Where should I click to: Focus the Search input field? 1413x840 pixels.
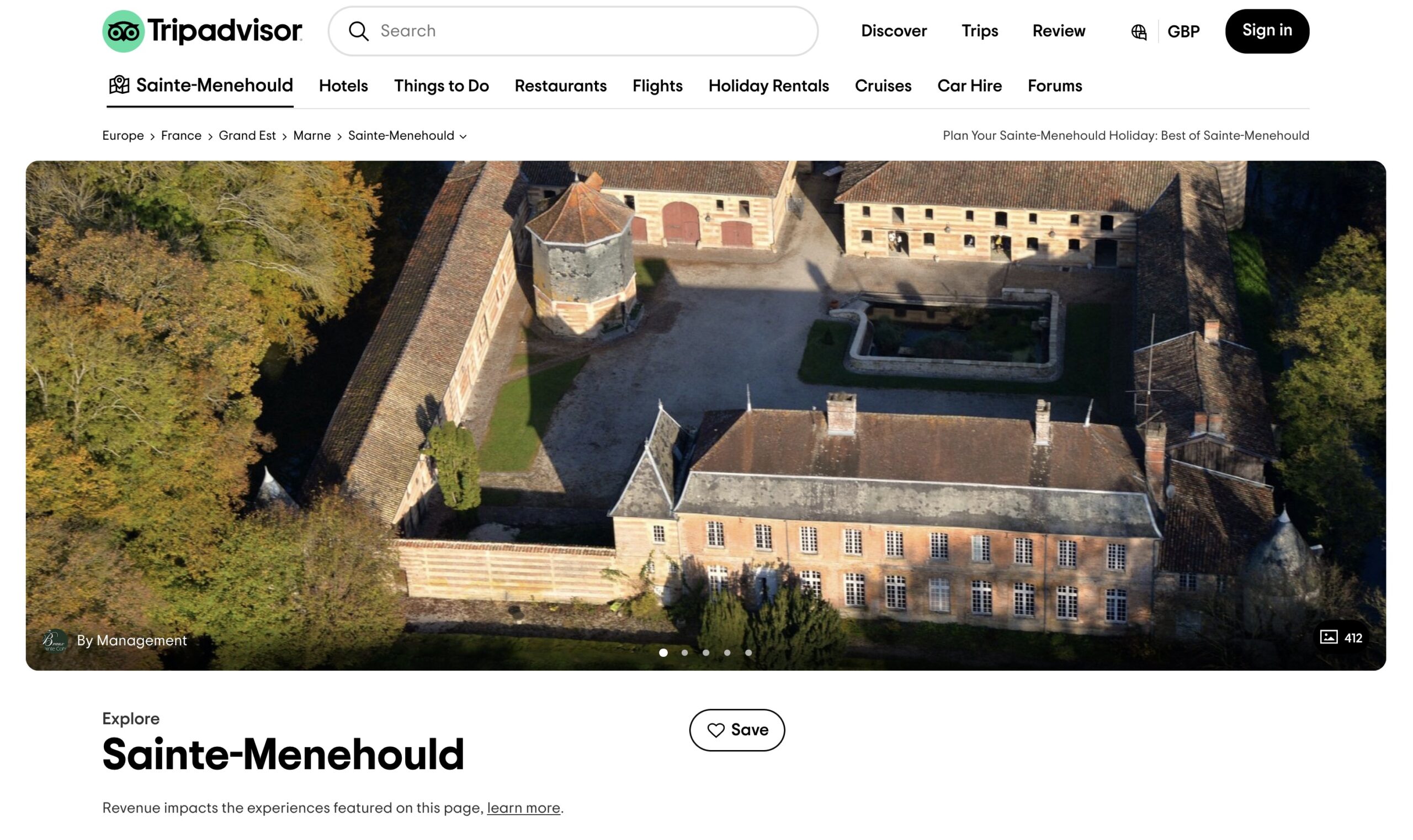(x=572, y=31)
